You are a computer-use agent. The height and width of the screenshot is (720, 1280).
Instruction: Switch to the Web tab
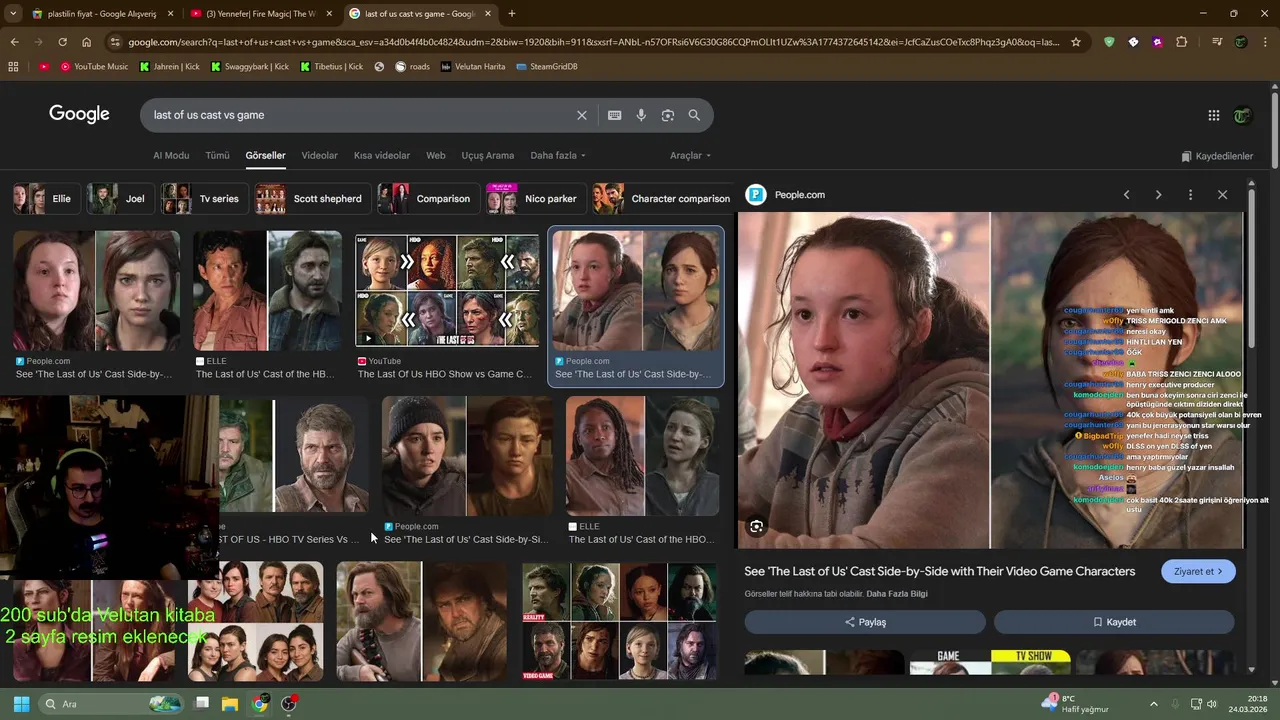pos(436,156)
